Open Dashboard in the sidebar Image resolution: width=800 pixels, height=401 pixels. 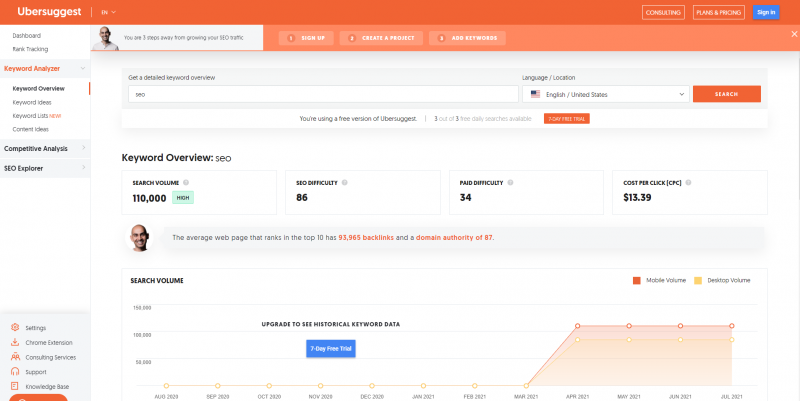point(27,36)
